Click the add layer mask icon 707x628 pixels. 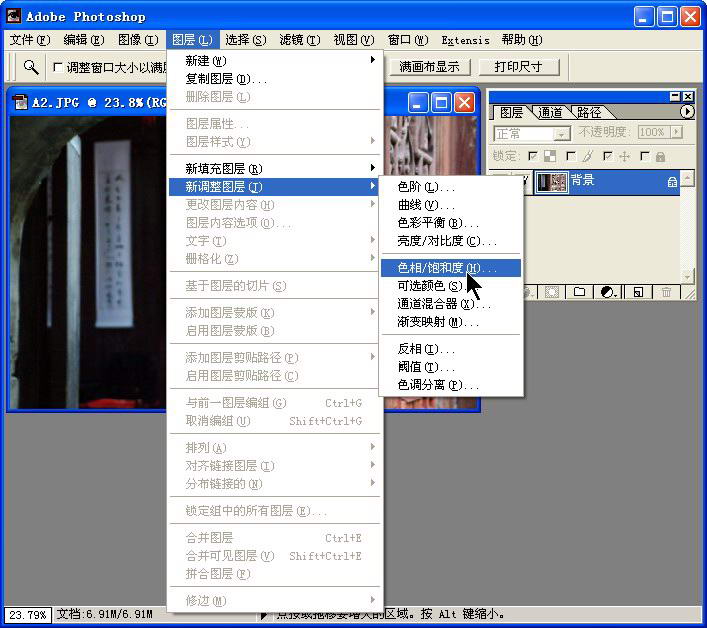pos(550,292)
